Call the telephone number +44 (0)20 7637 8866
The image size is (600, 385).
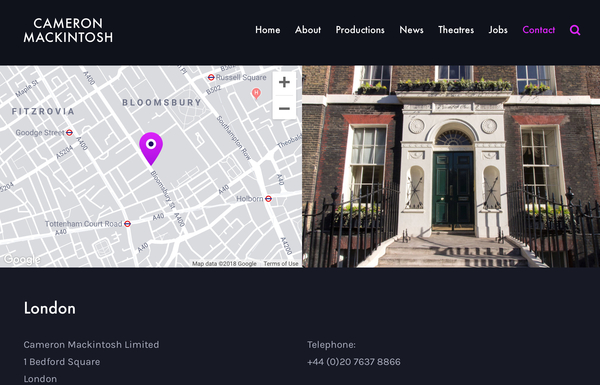tap(354, 362)
